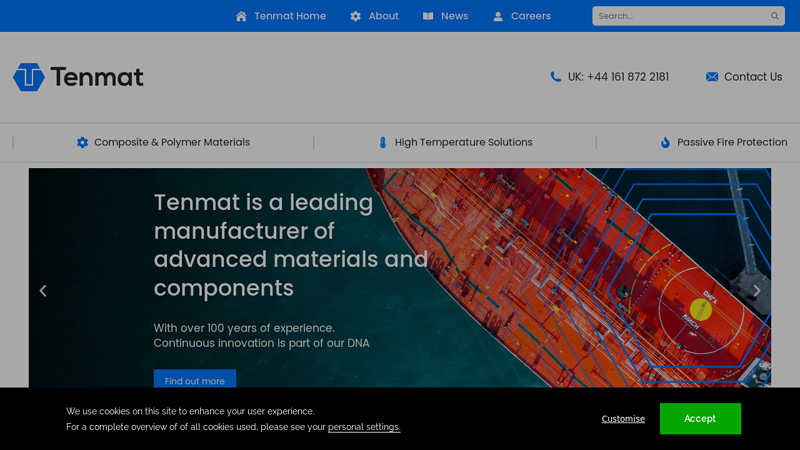
Task: Click Customise cookie settings link
Action: [x=623, y=419]
